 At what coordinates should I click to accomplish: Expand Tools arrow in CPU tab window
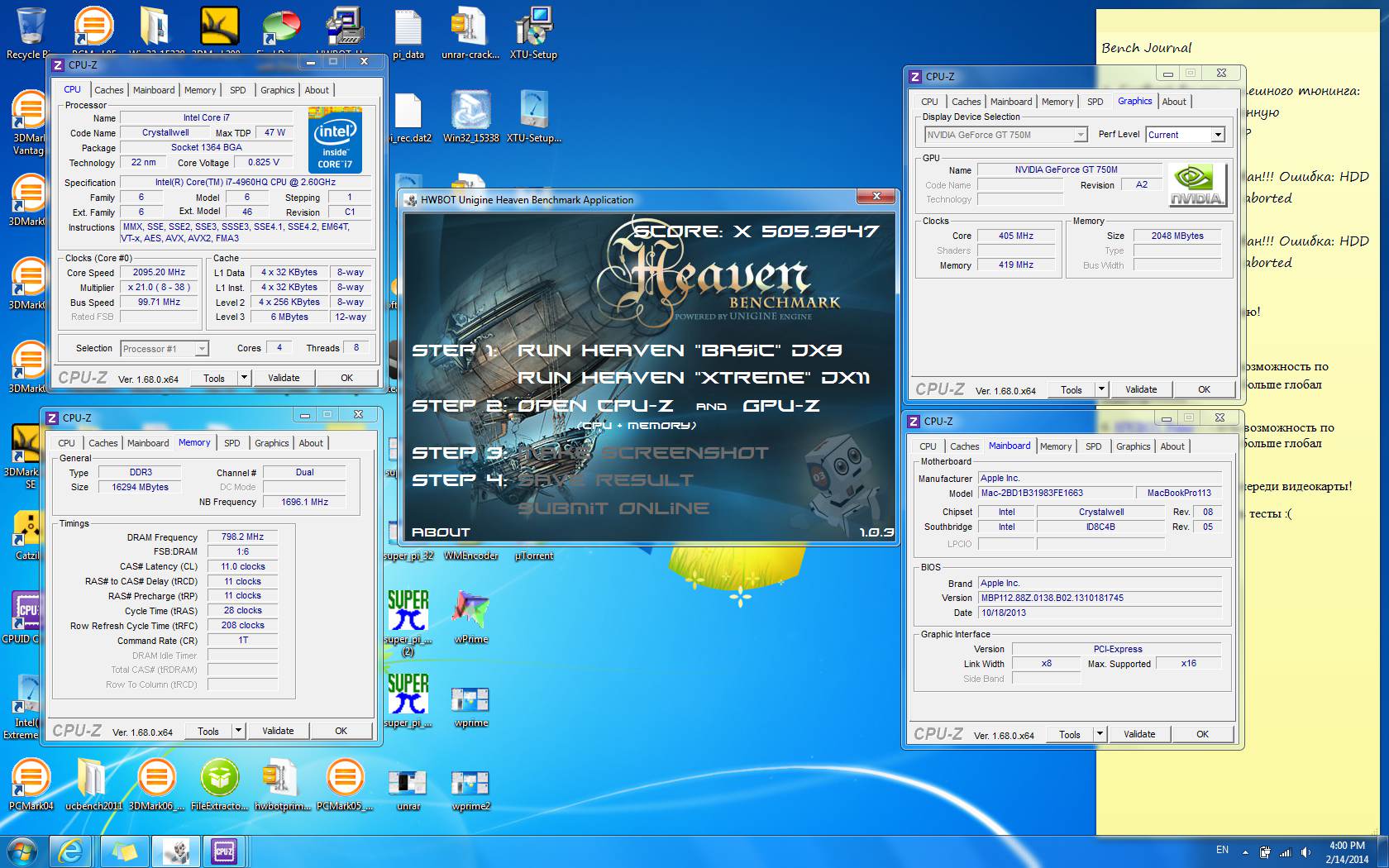(x=244, y=378)
